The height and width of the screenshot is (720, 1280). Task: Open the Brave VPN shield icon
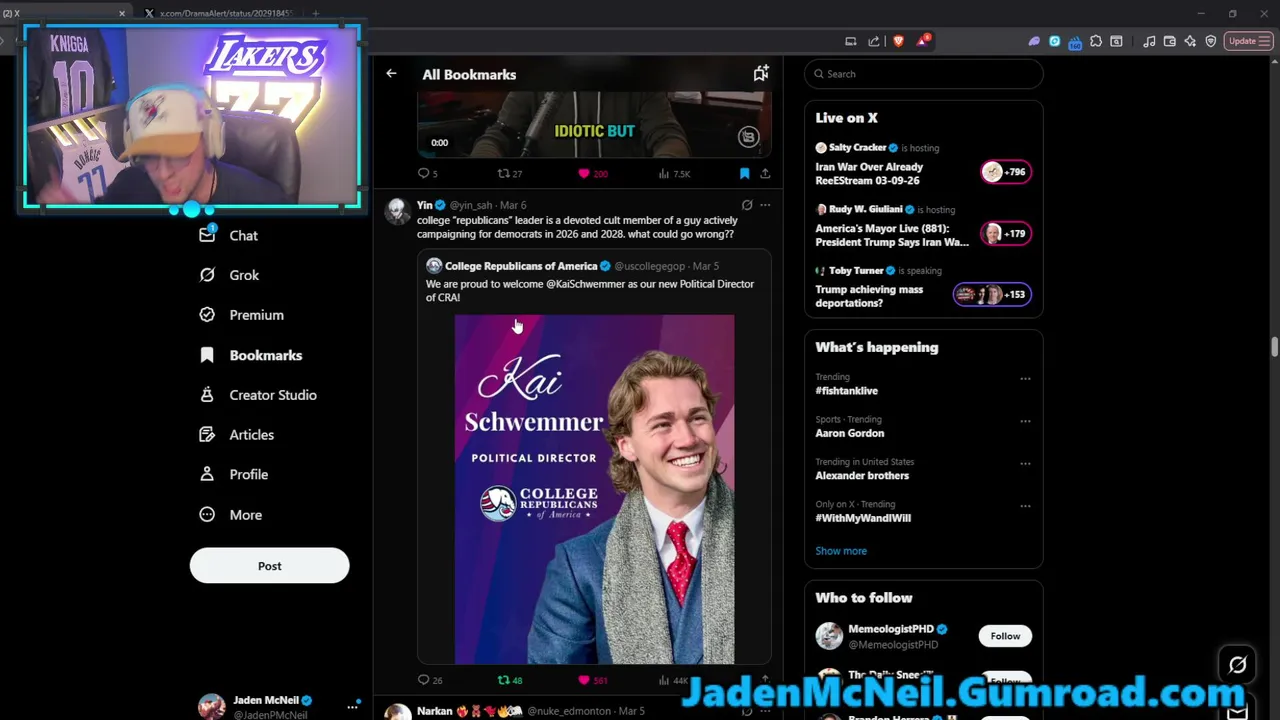(x=1211, y=41)
